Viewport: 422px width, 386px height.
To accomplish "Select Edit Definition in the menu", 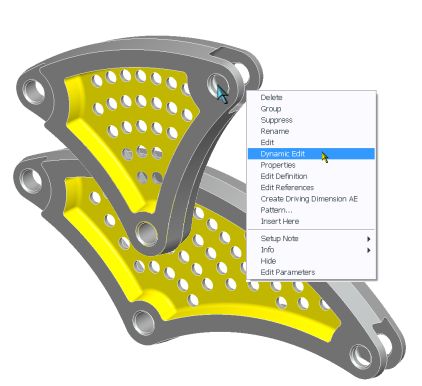I will pos(284,176).
